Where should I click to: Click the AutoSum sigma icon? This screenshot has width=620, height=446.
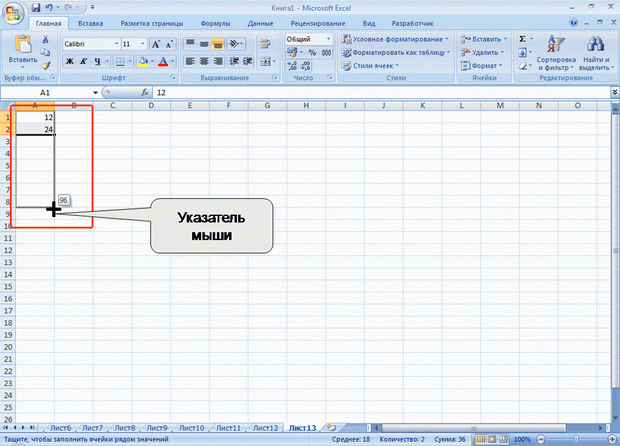tap(522, 39)
